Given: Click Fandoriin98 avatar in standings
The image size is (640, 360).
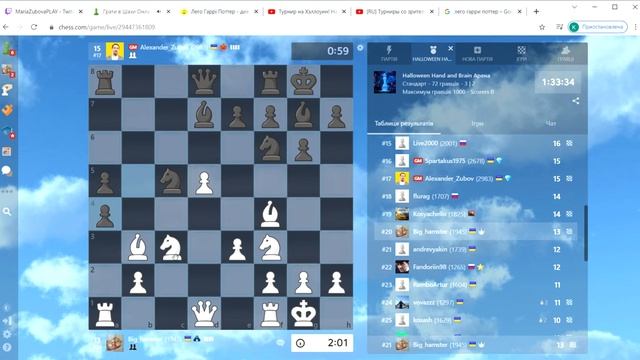Looking at the screenshot, I should coord(402,267).
